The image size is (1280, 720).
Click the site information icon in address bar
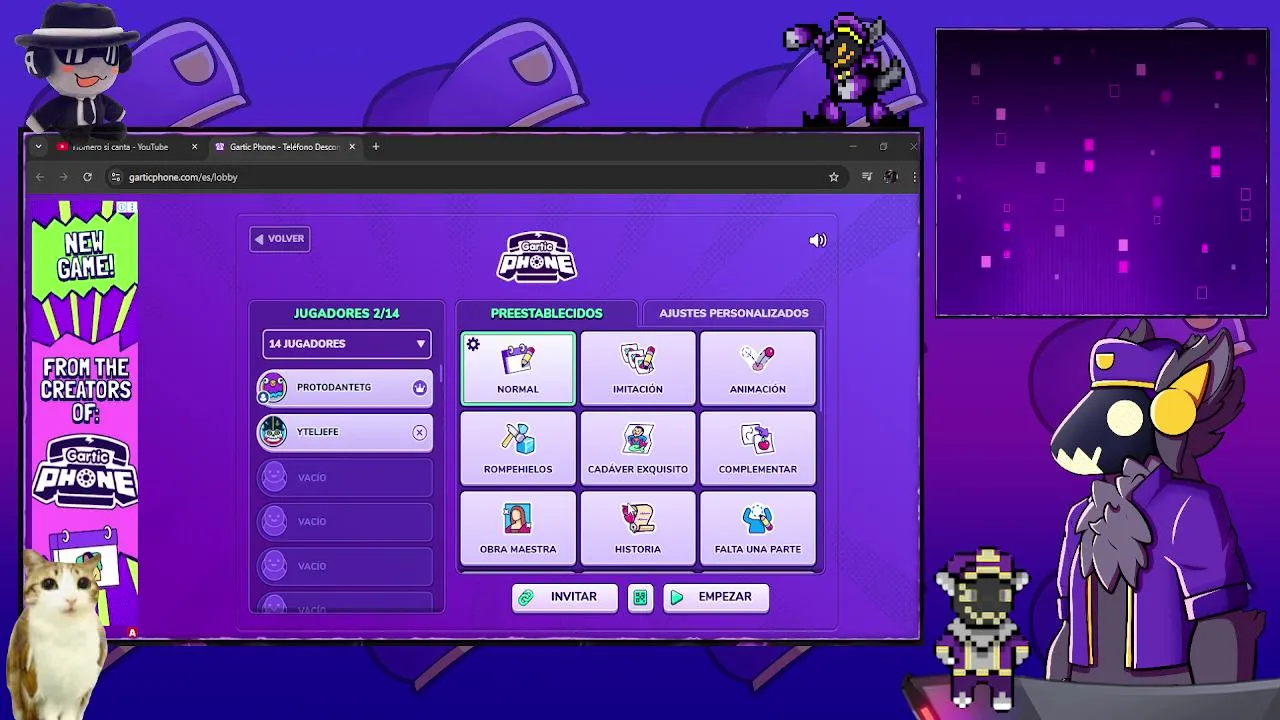click(116, 177)
